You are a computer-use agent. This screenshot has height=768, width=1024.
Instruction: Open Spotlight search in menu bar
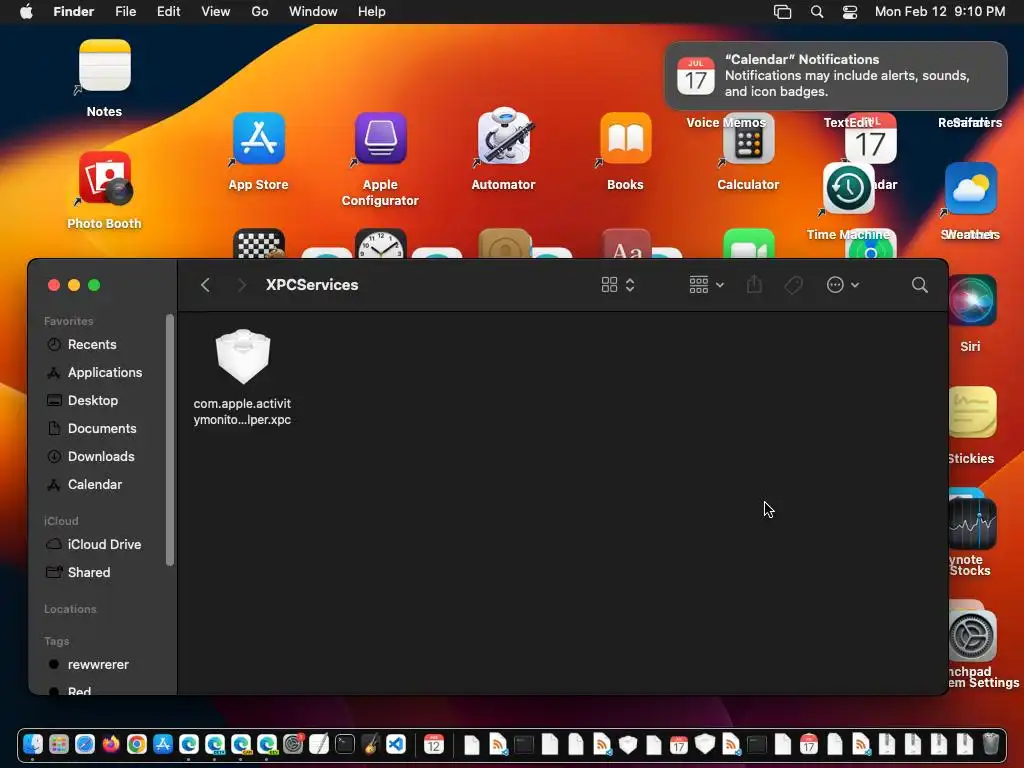816,12
